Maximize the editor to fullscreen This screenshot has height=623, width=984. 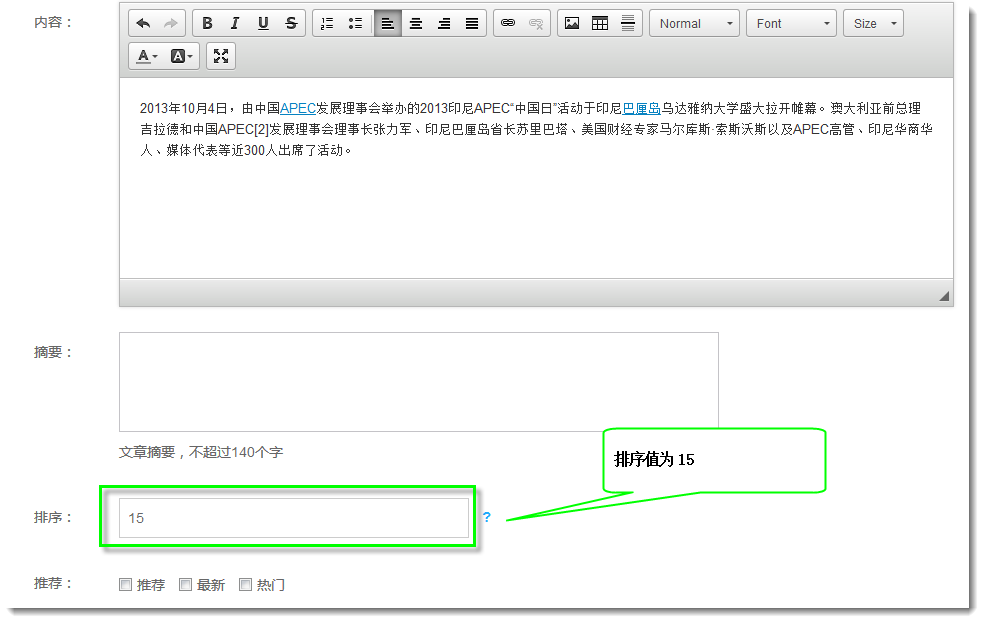click(x=221, y=57)
